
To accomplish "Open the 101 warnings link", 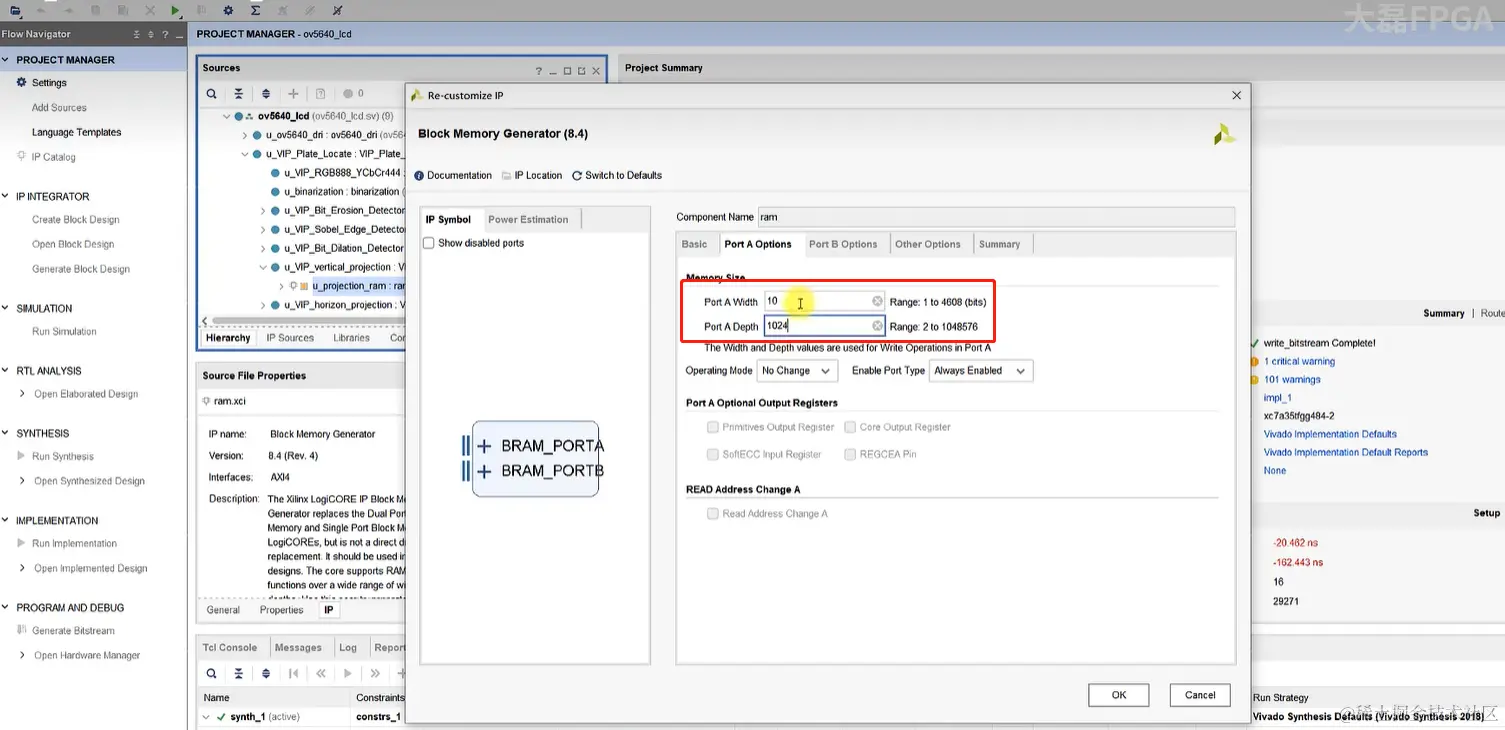I will click(x=1292, y=380).
